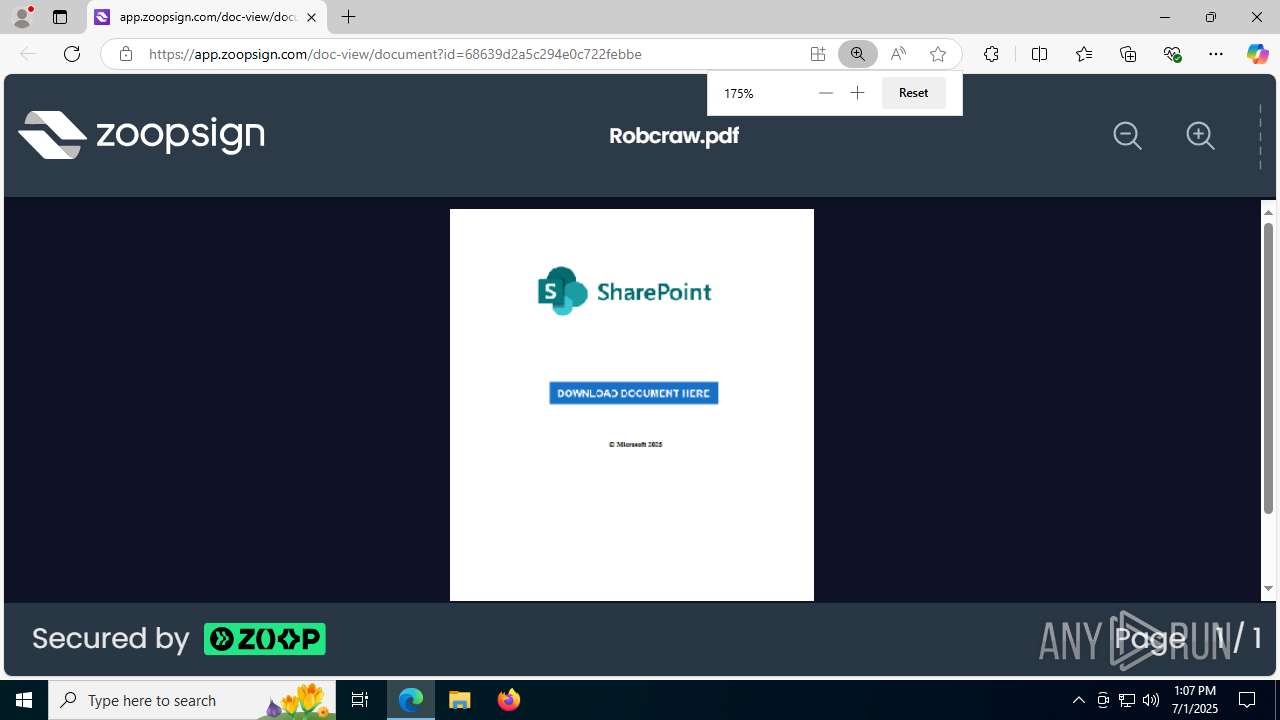Open Browser essentials

[1172, 54]
